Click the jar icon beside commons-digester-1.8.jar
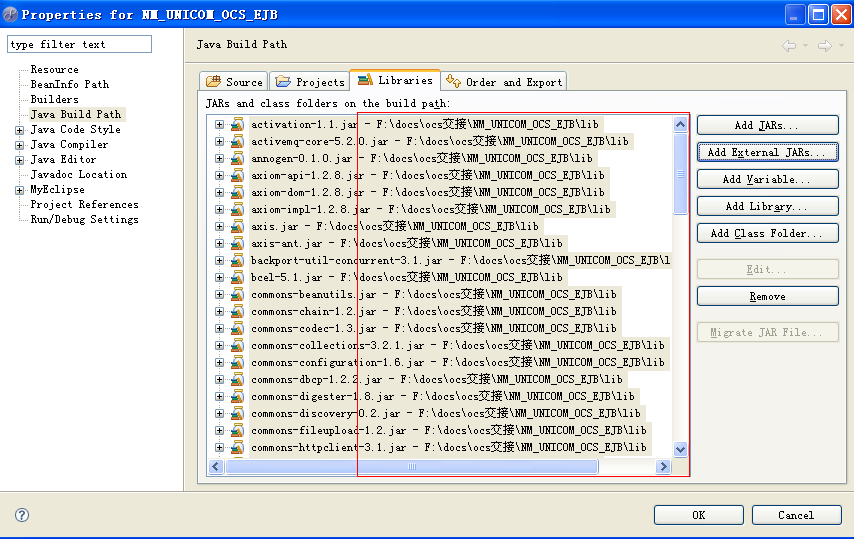This screenshot has height=539, width=854. (237, 396)
